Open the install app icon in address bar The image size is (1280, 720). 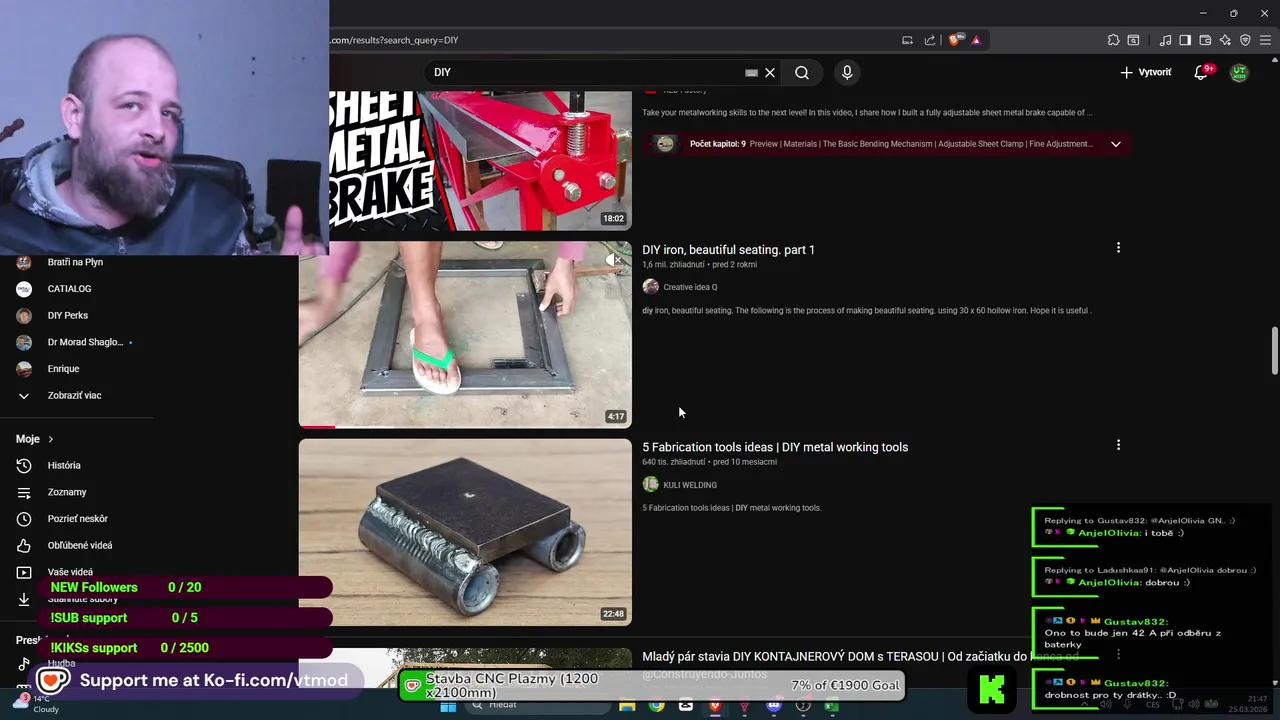(x=907, y=40)
